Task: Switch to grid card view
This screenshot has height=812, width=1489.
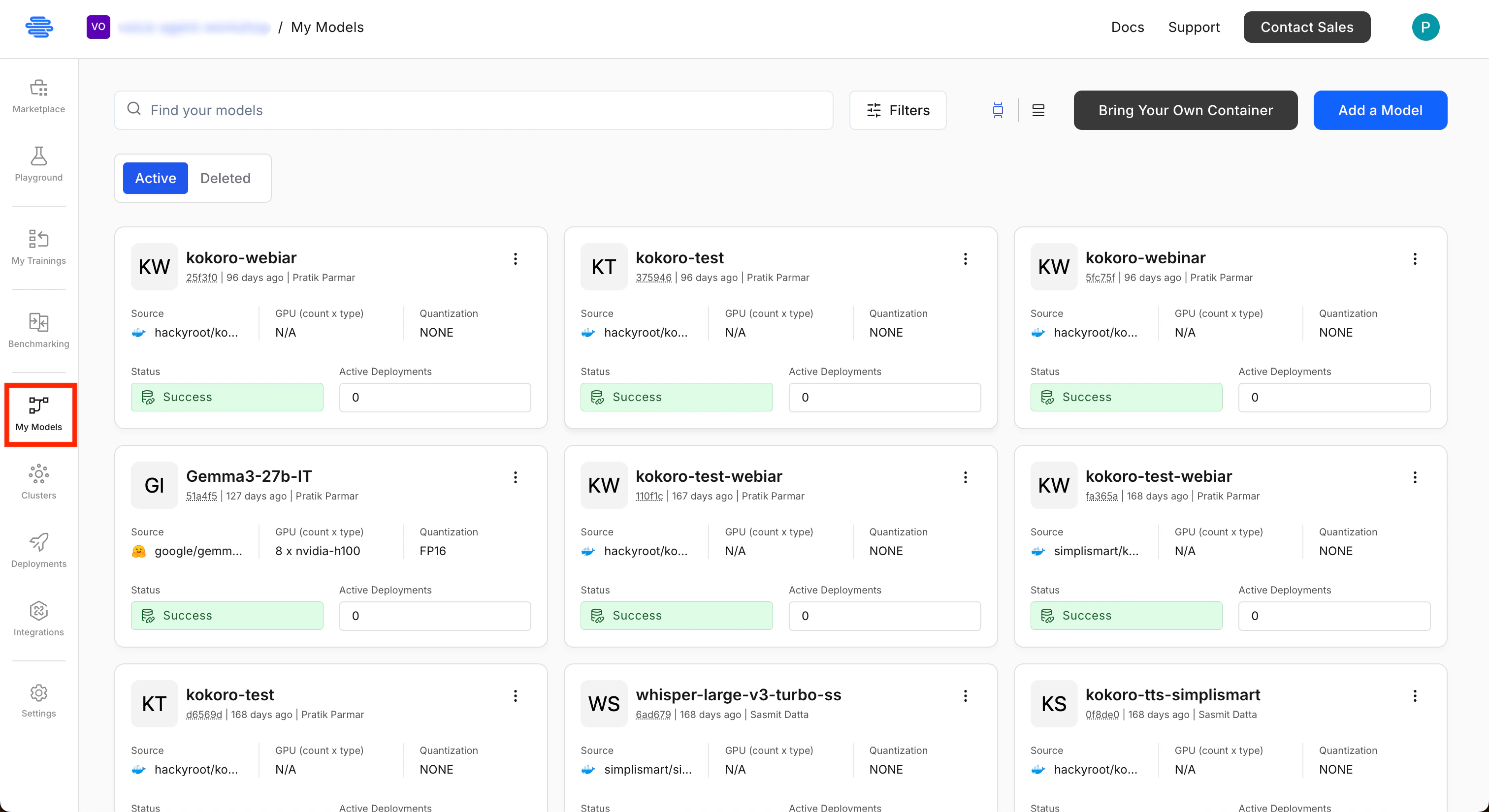Action: tap(998, 110)
